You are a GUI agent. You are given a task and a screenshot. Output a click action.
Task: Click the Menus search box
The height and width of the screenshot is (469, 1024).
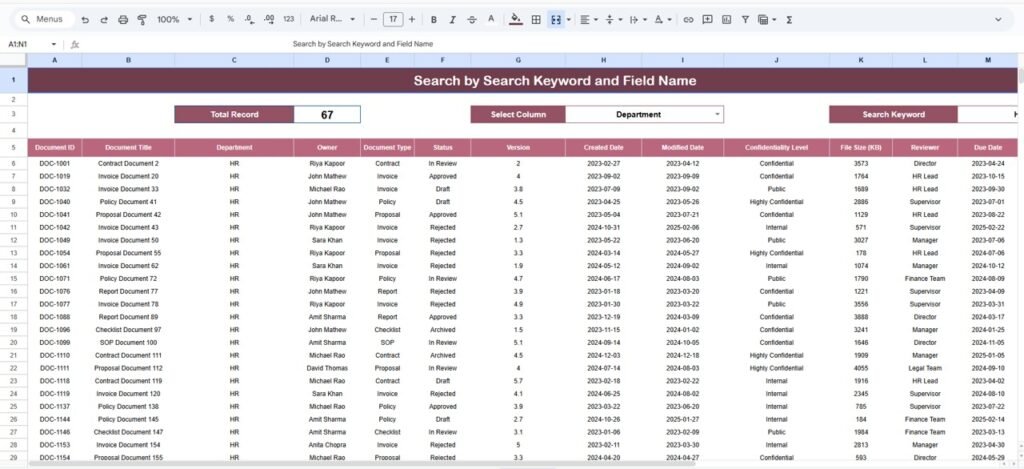43,20
